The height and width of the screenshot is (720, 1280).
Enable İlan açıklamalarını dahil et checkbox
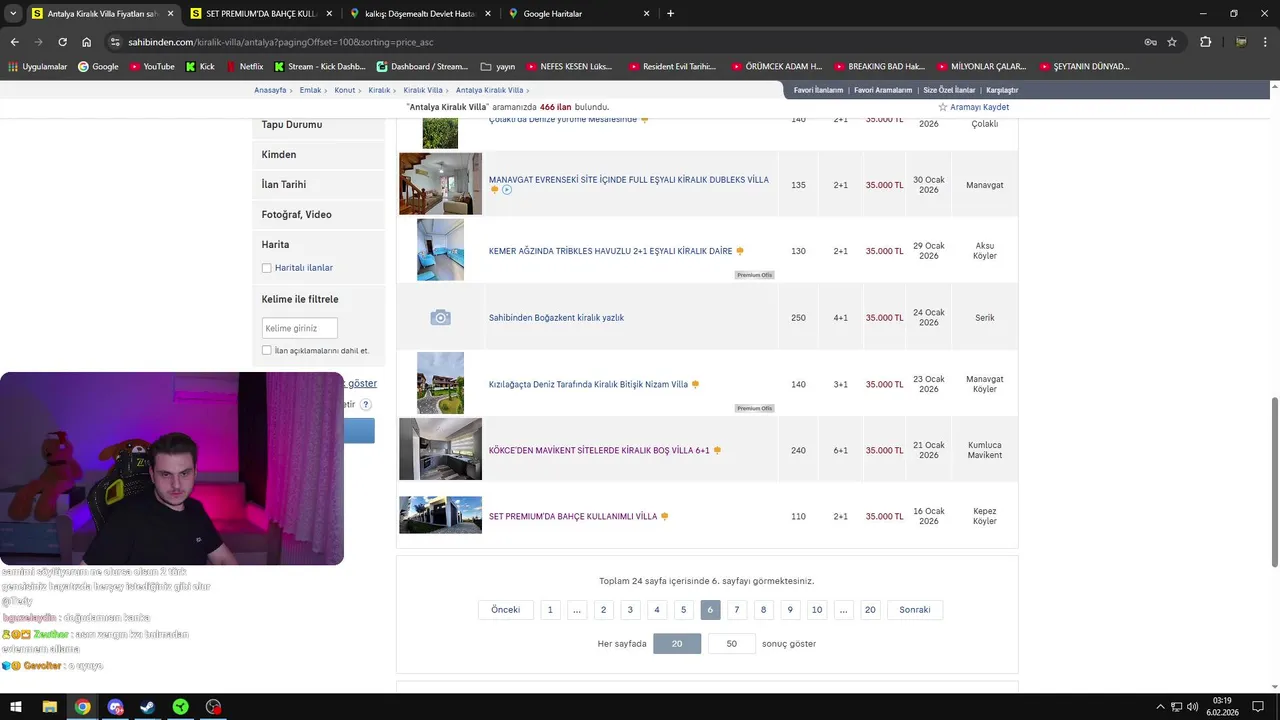(266, 351)
